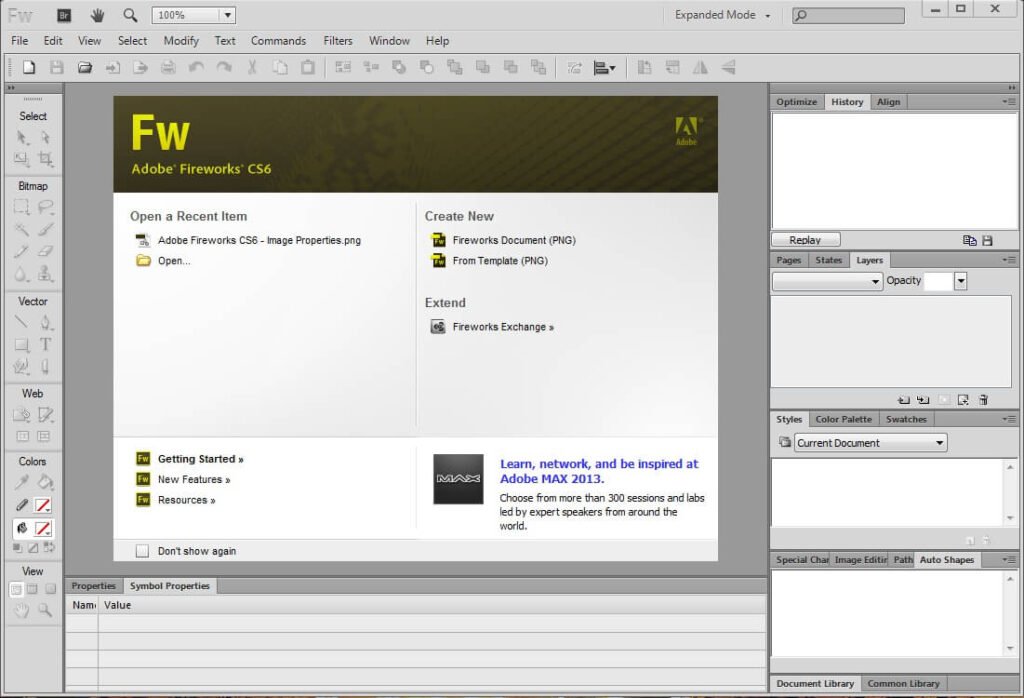
Task: Switch to Standard Screen view mode
Action: (x=16, y=589)
